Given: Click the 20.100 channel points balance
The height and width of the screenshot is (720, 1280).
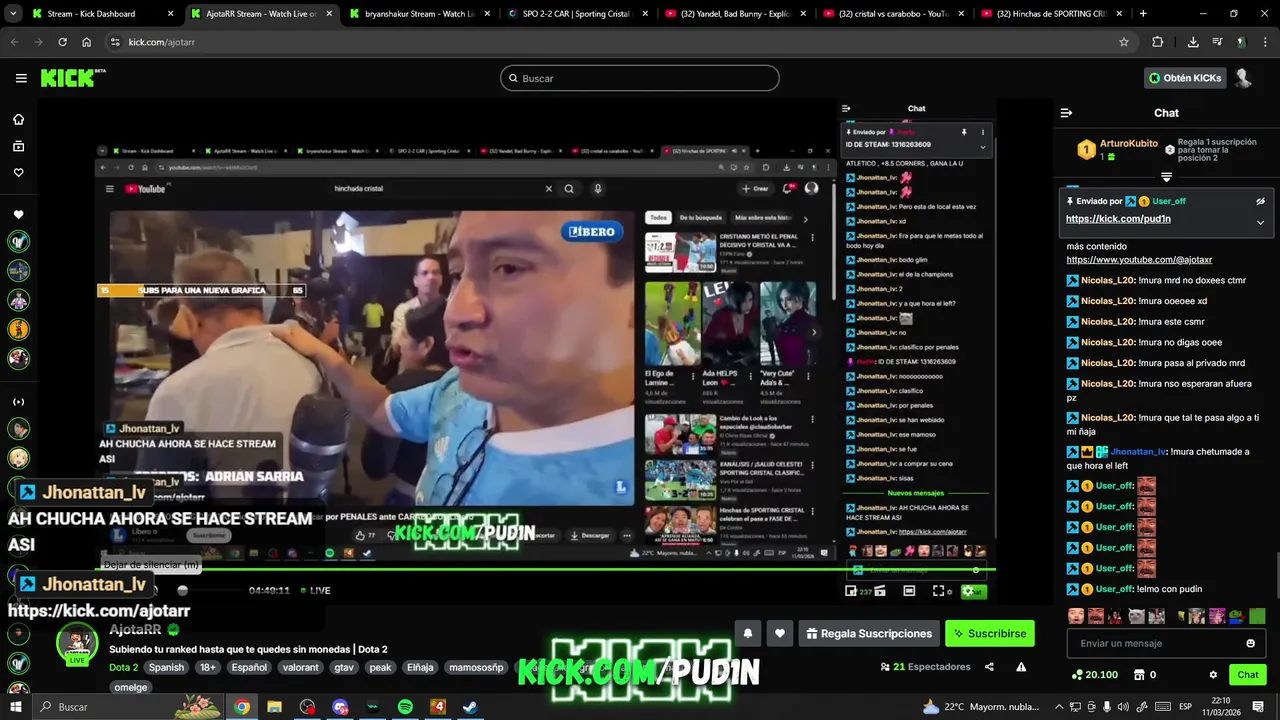Looking at the screenshot, I should click(1094, 675).
